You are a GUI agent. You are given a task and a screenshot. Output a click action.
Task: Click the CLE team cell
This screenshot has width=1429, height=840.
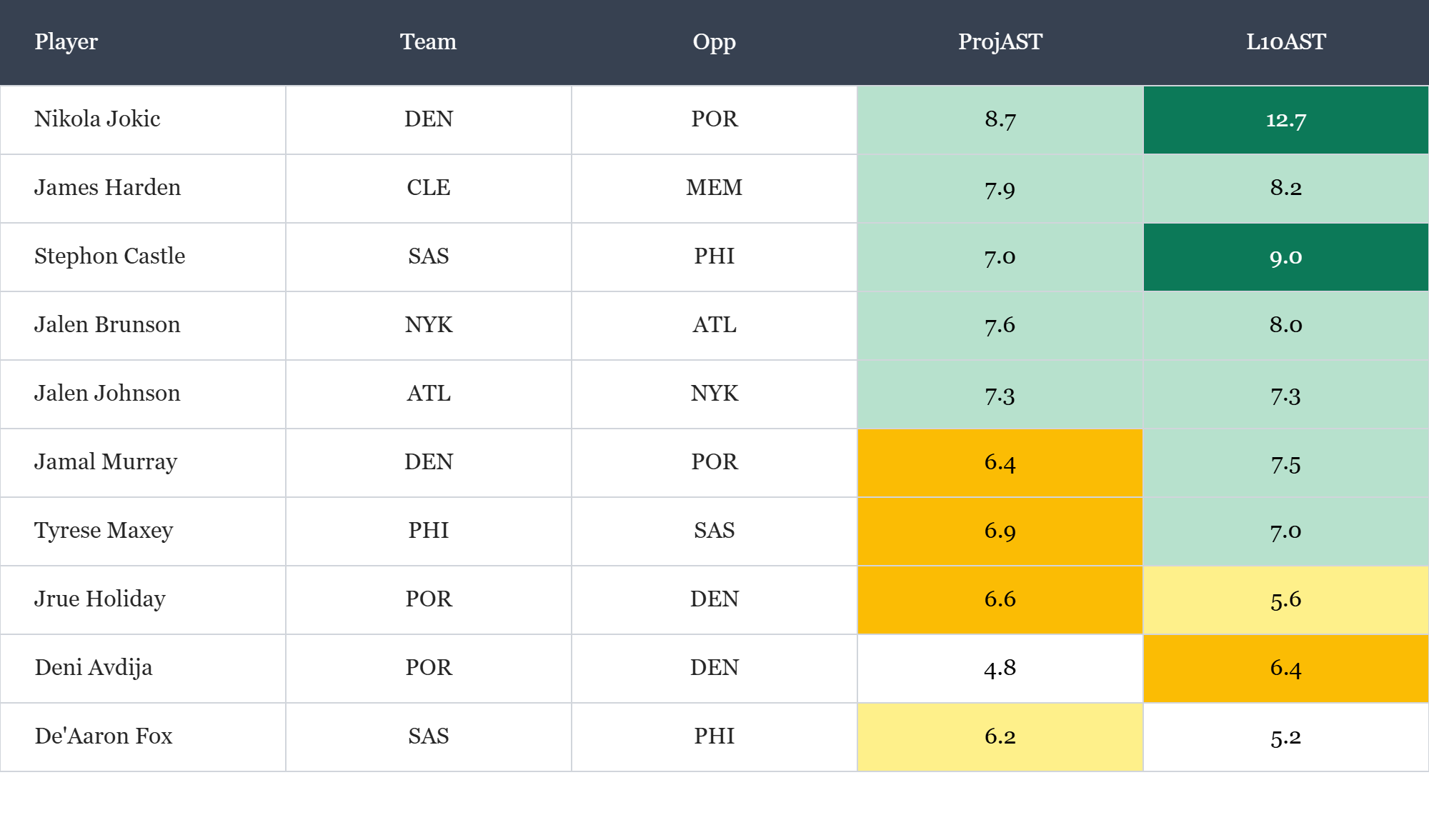coord(428,188)
